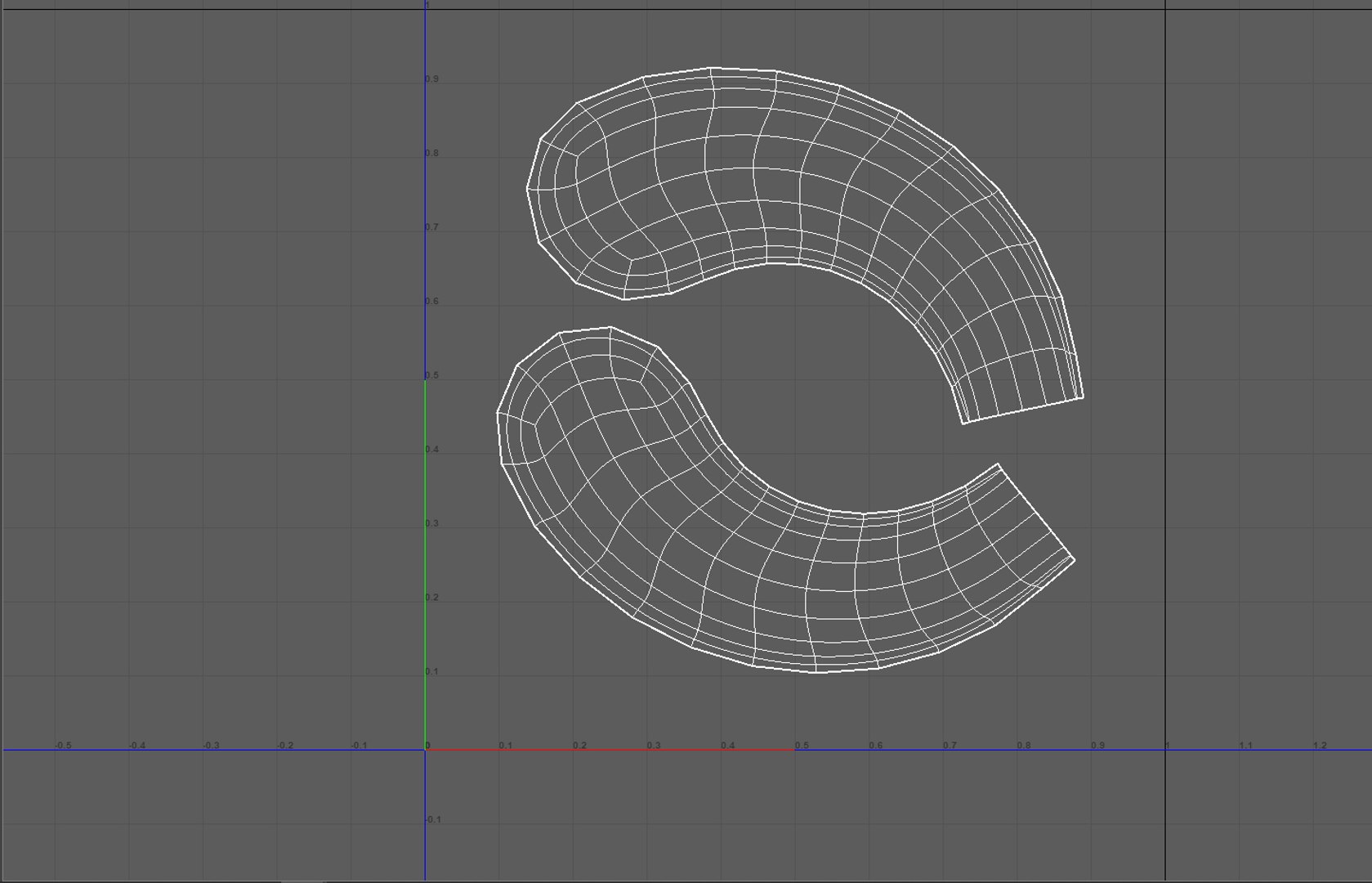Click the 0.9 label on vertical axis

click(x=432, y=79)
